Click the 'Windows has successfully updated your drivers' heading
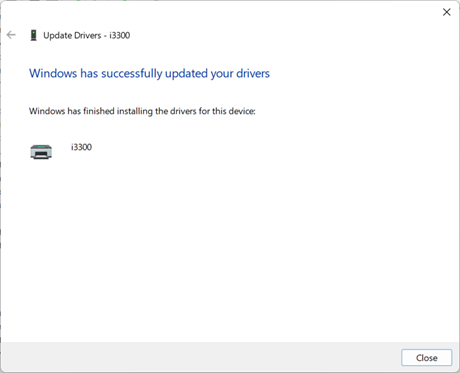 pyautogui.click(x=149, y=74)
